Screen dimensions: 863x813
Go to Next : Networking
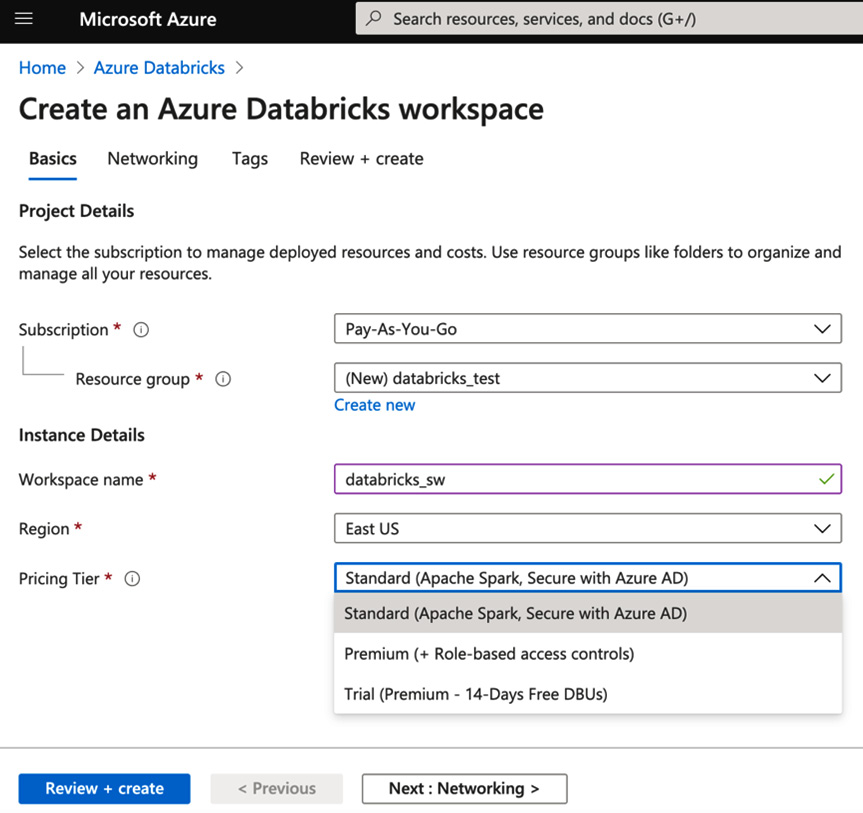[464, 788]
